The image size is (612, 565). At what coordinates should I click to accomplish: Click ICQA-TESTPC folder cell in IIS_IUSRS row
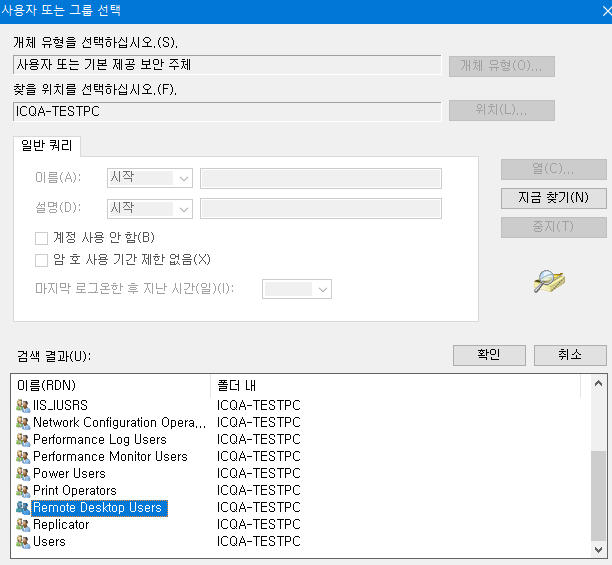259,405
